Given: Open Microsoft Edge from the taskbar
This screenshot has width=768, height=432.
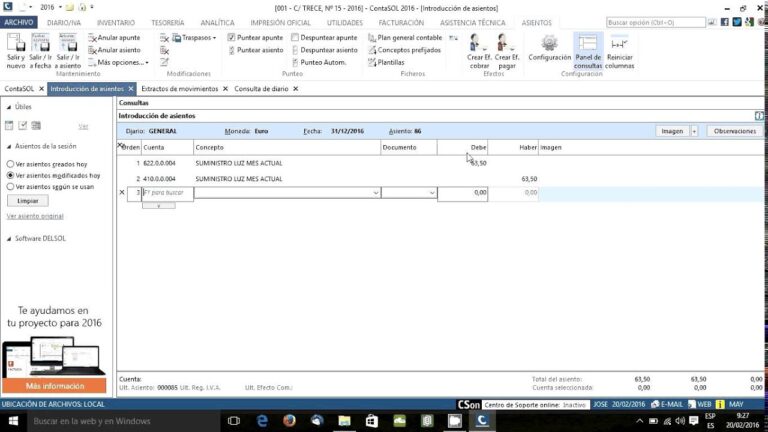Looking at the screenshot, I should click(x=262, y=421).
